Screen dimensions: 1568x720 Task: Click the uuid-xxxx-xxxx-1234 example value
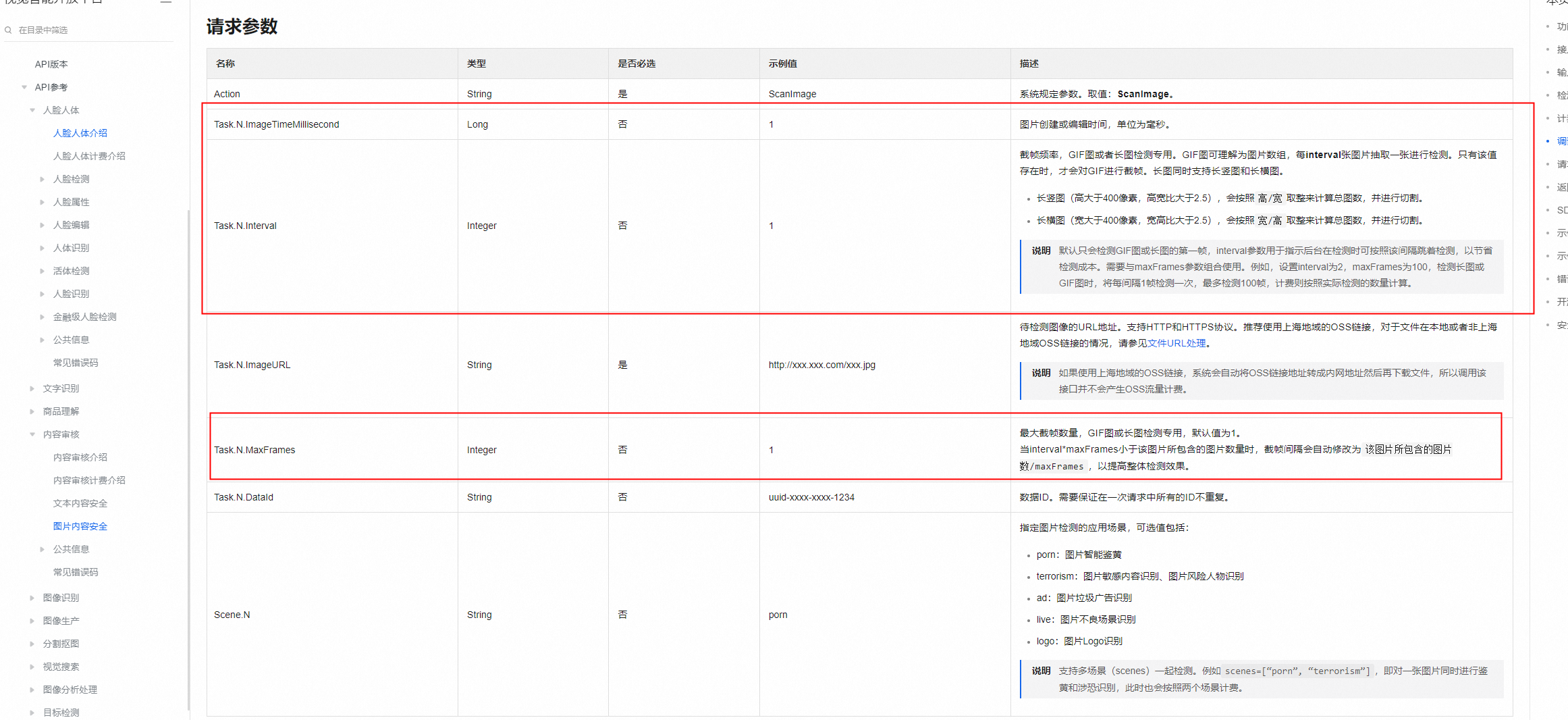[x=811, y=497]
